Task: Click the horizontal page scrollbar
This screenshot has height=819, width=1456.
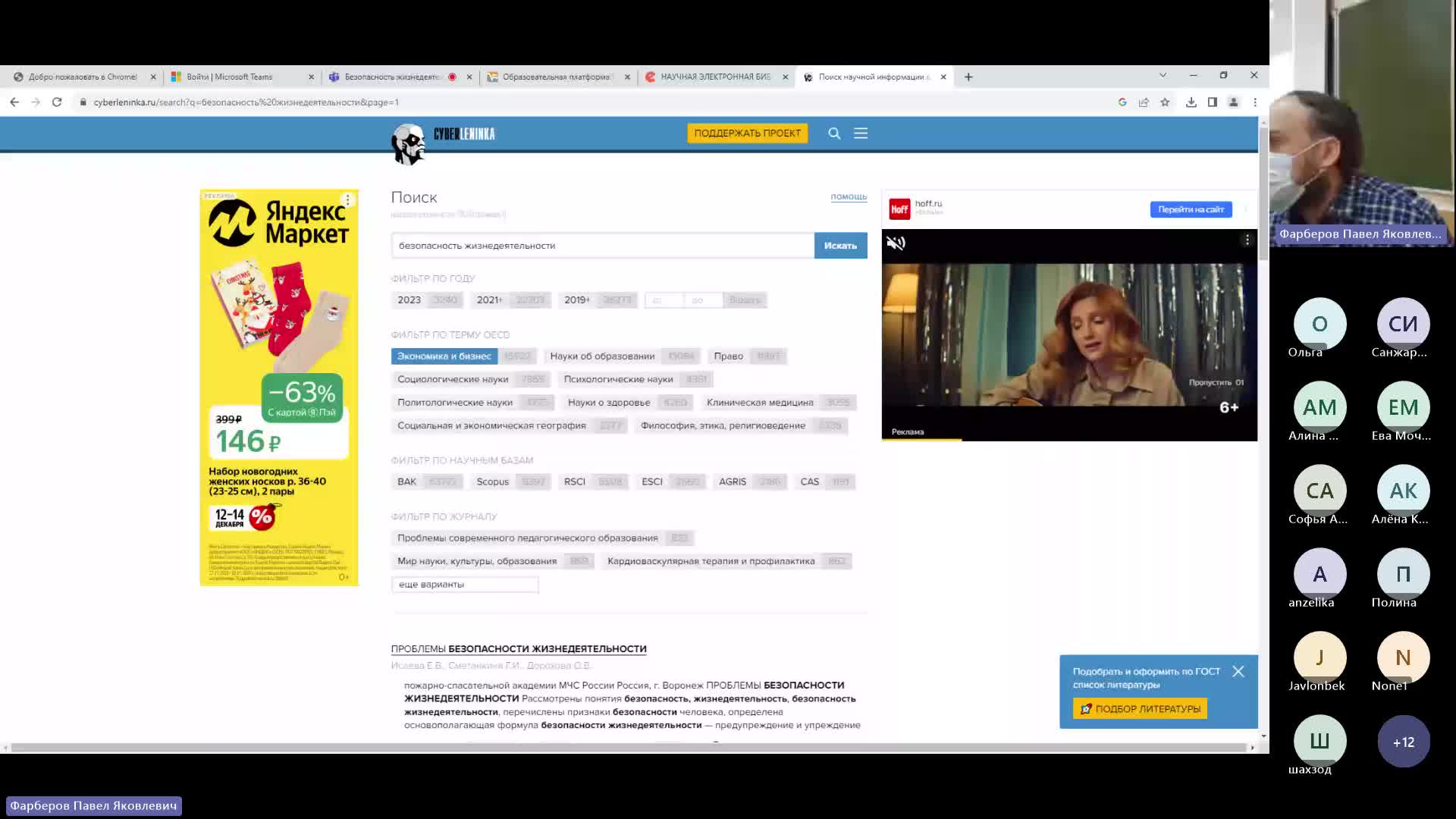Action: coord(629,748)
